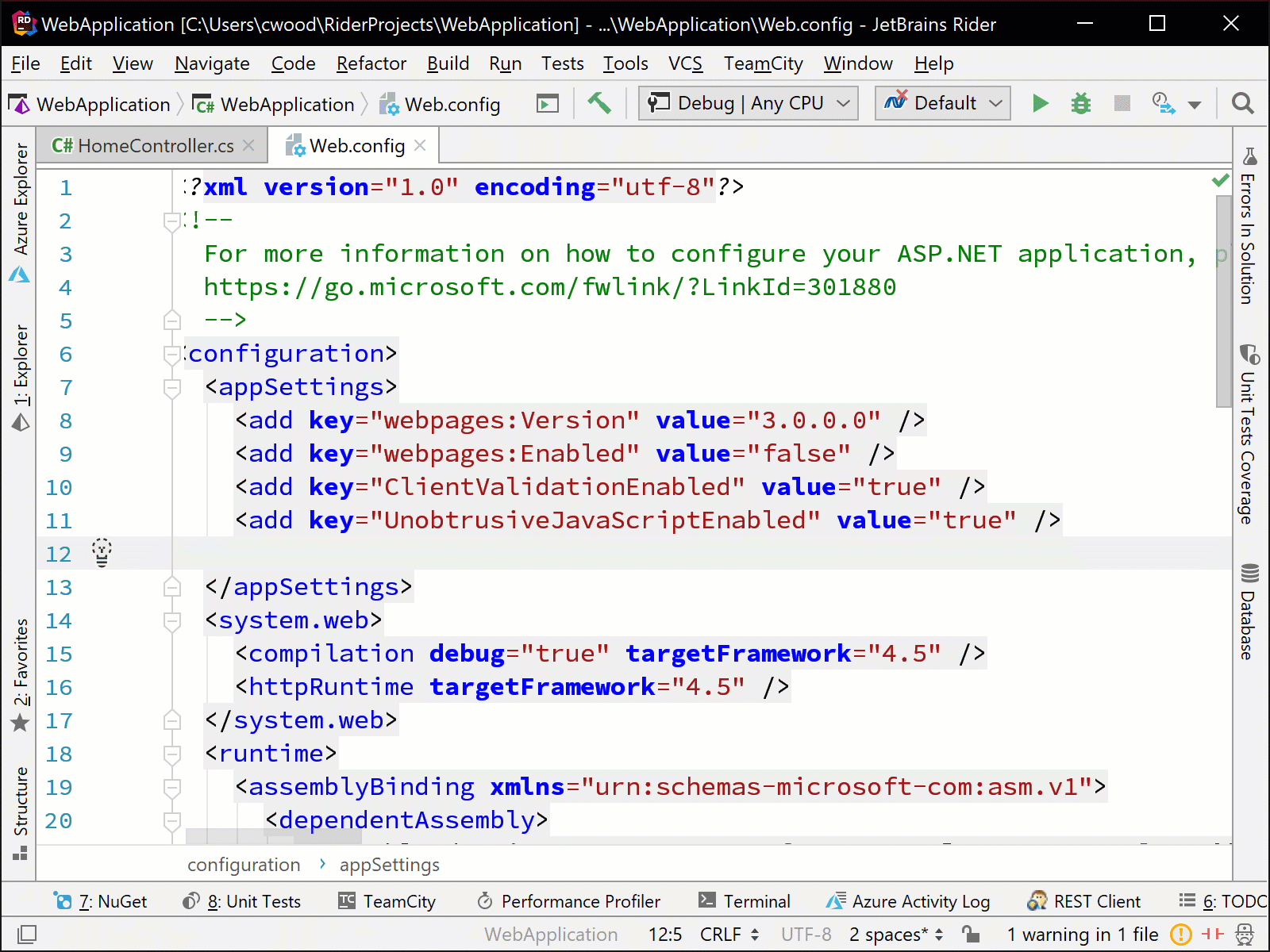Image resolution: width=1270 pixels, height=952 pixels.
Task: Open Debug | Any CPU configuration dropdown
Action: click(748, 103)
